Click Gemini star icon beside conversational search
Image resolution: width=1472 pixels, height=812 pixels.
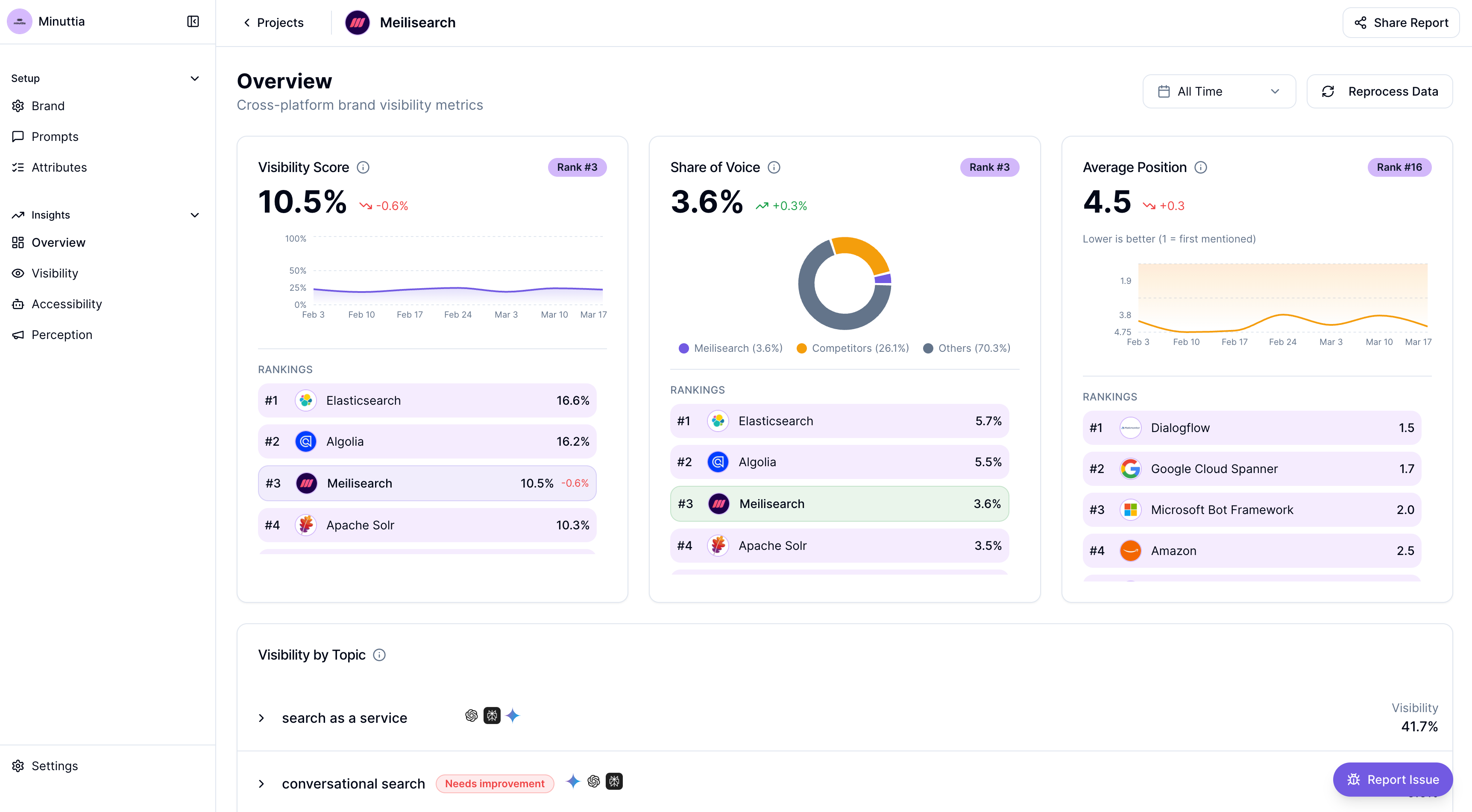click(572, 781)
